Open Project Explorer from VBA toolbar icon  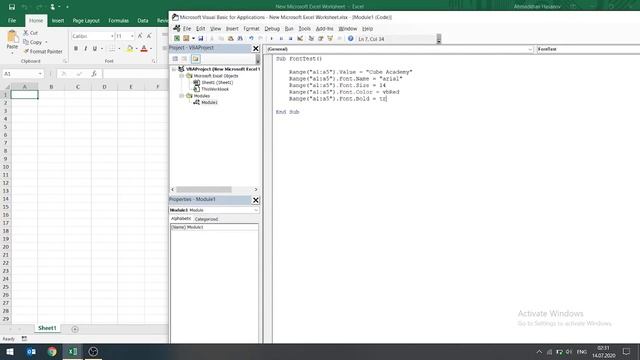(x=311, y=38)
